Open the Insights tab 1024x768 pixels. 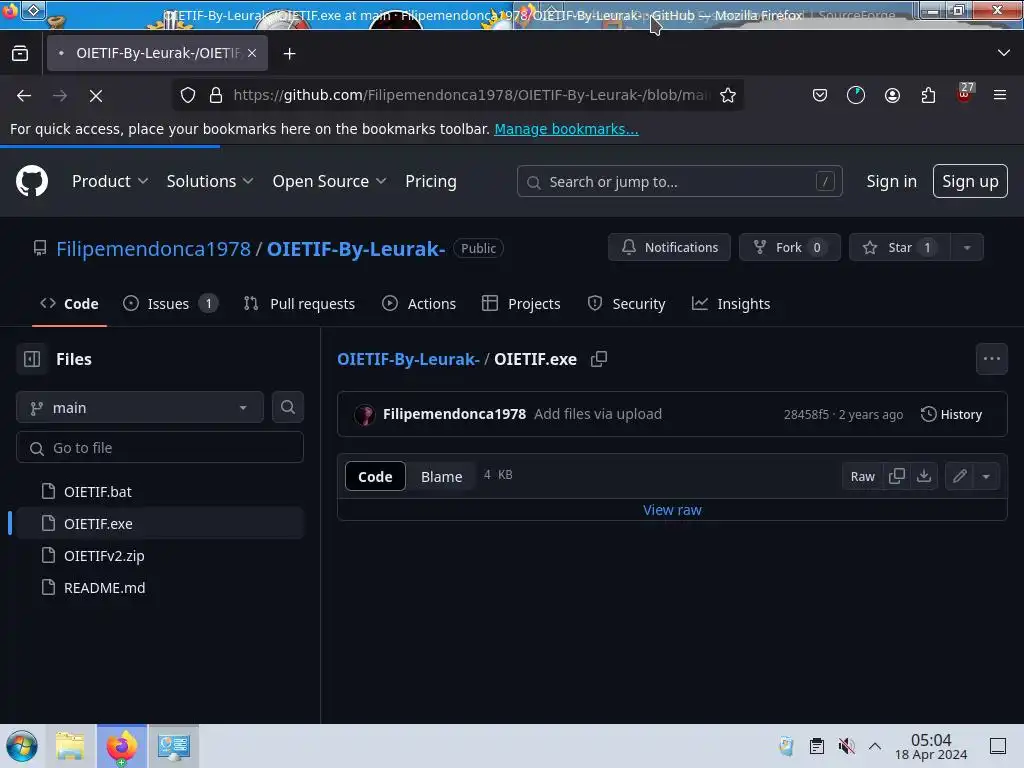[x=731, y=304]
